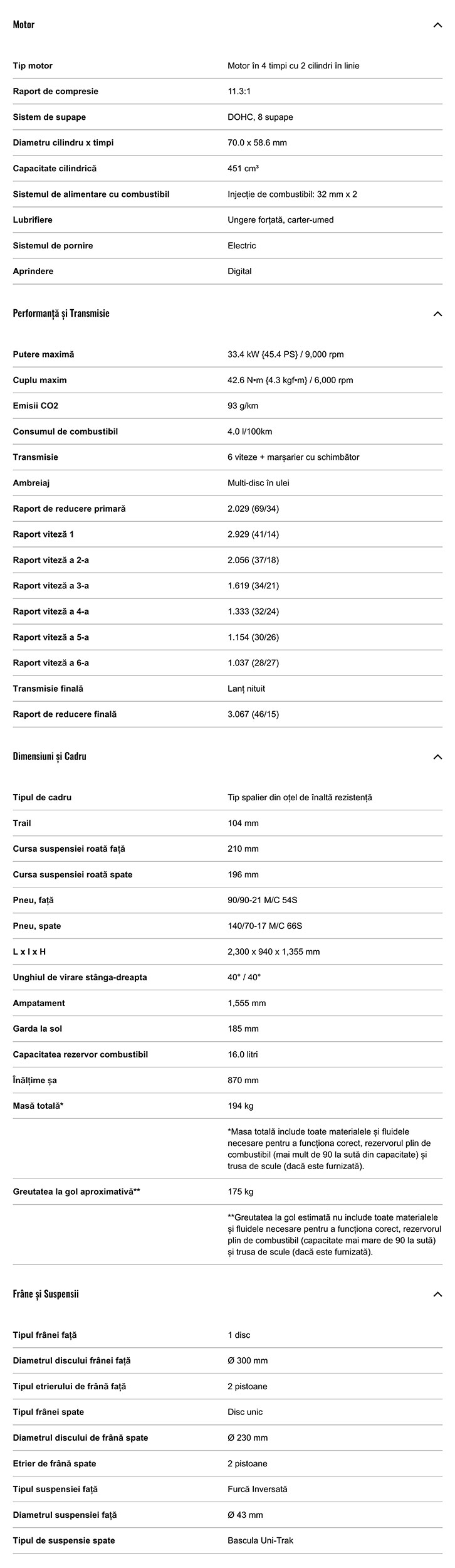Click the Tipul de suspensie spate label
This screenshot has width=455, height=1568.
tap(64, 1540)
